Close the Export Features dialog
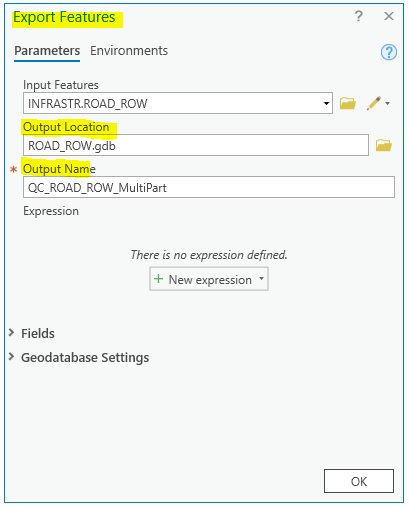The height and width of the screenshot is (507, 409). tap(389, 16)
